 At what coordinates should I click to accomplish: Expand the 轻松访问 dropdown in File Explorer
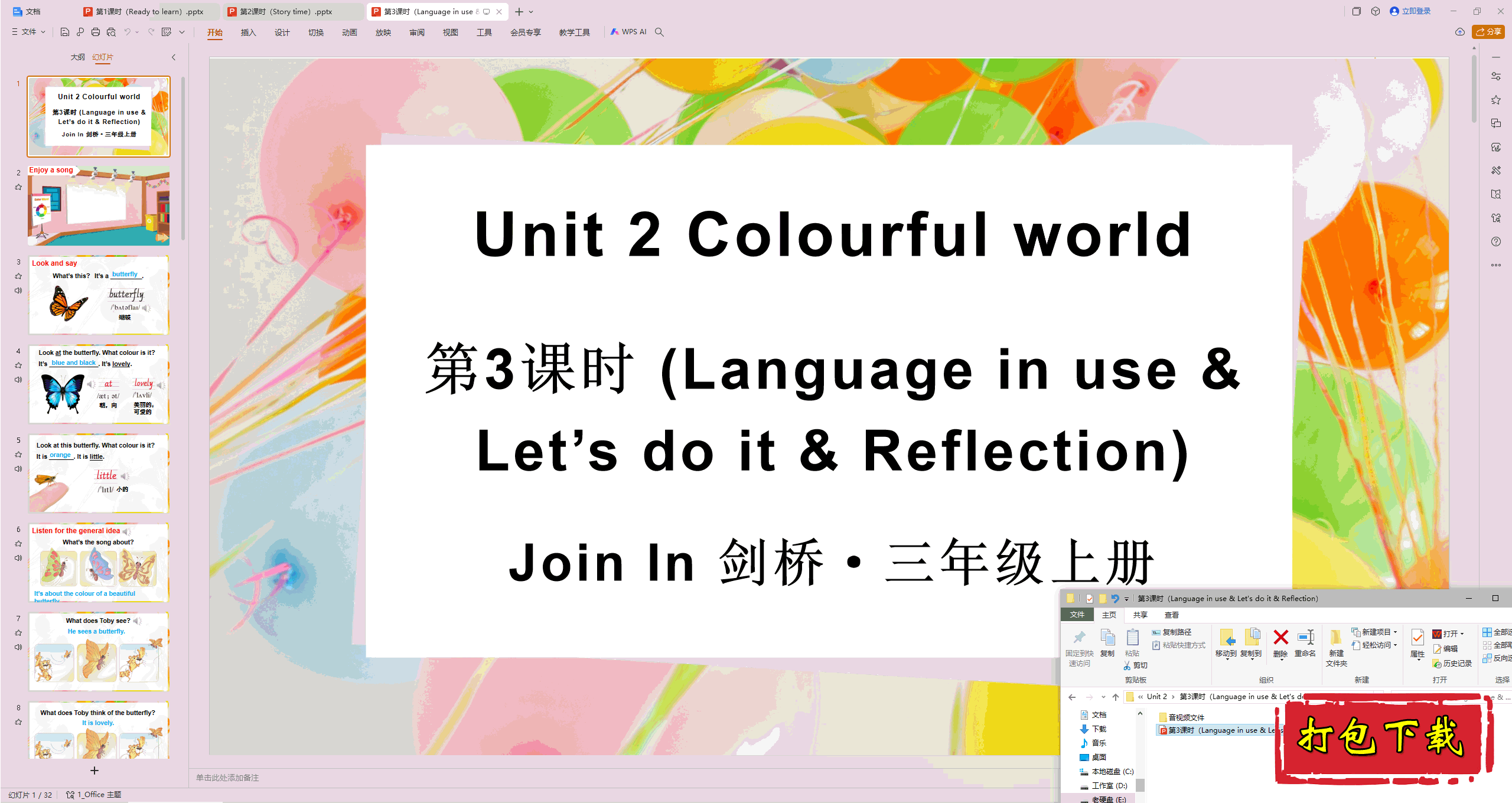1396,645
